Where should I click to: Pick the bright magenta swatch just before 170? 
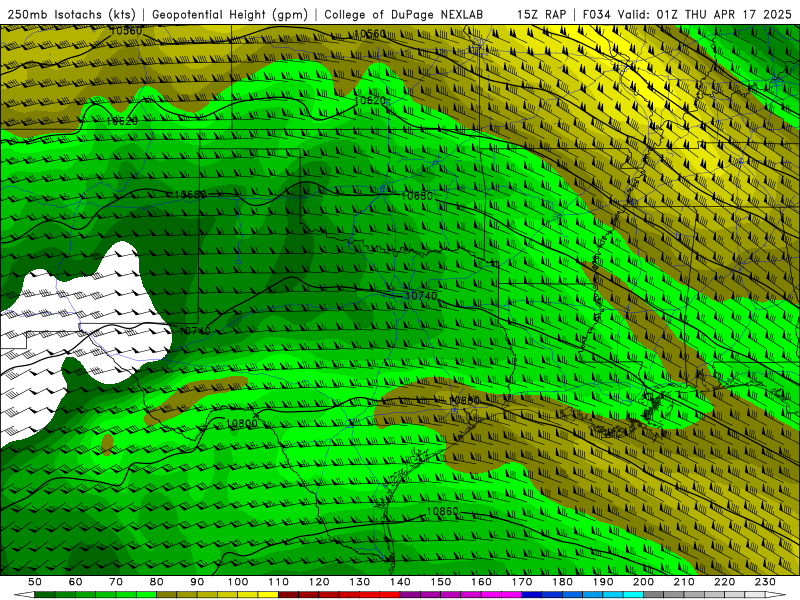point(511,594)
